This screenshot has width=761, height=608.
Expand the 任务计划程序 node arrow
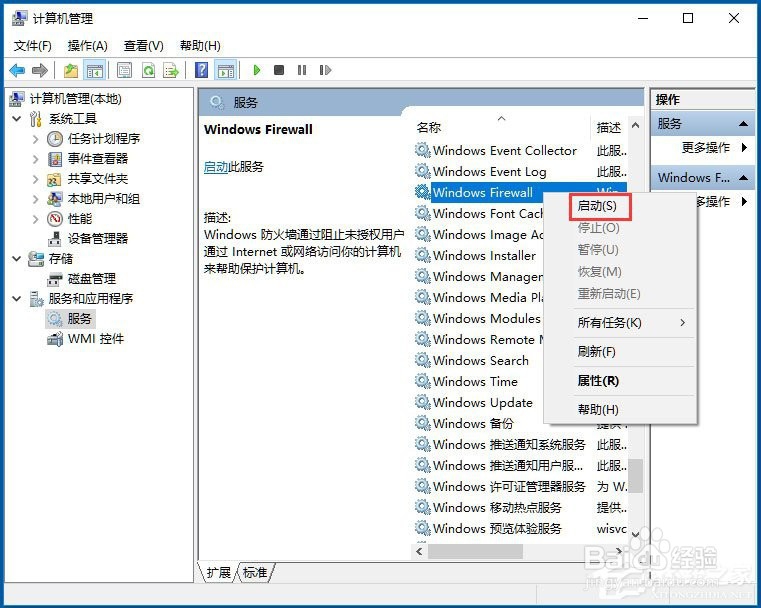pyautogui.click(x=35, y=139)
